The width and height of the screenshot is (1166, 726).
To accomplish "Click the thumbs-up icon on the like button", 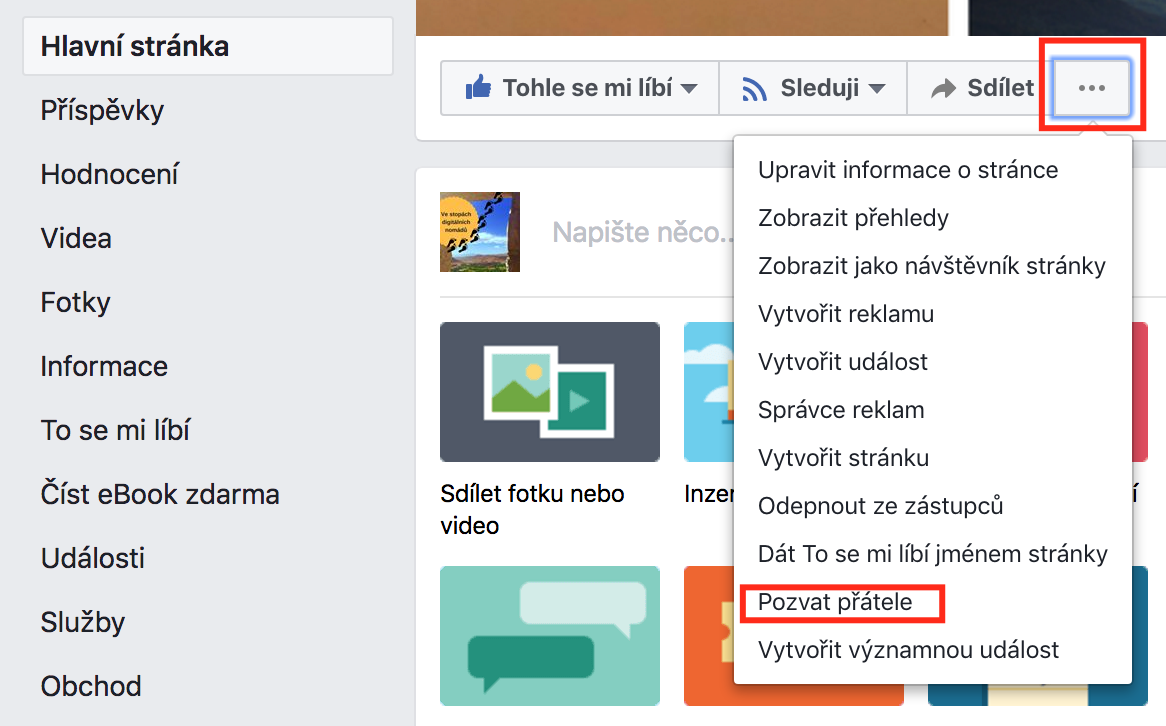I will coord(480,87).
